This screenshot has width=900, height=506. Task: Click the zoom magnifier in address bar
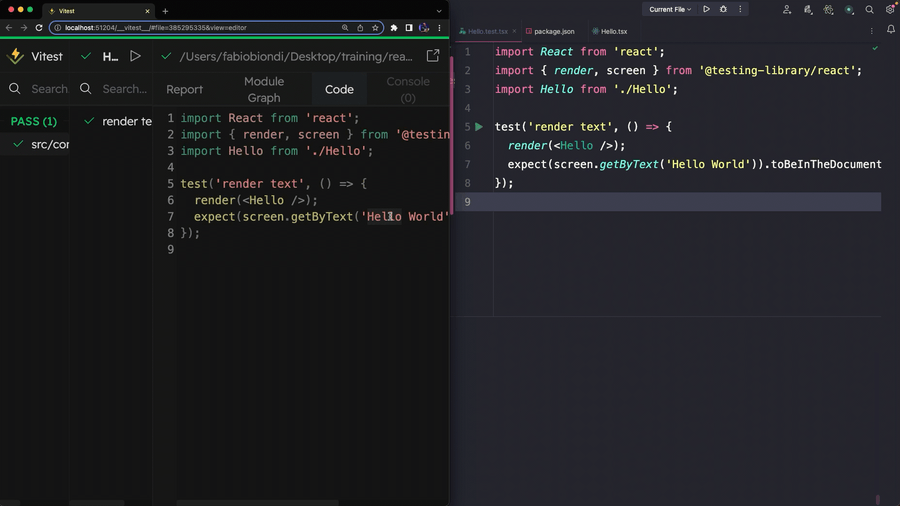345,28
